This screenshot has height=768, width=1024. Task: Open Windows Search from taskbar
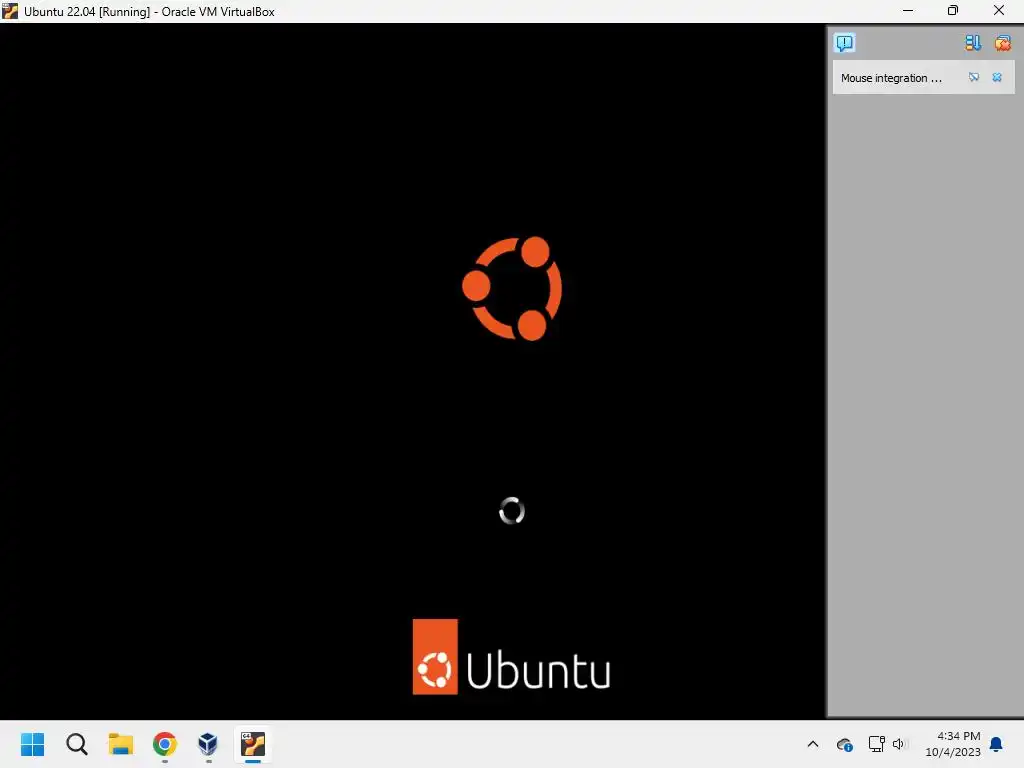[77, 744]
